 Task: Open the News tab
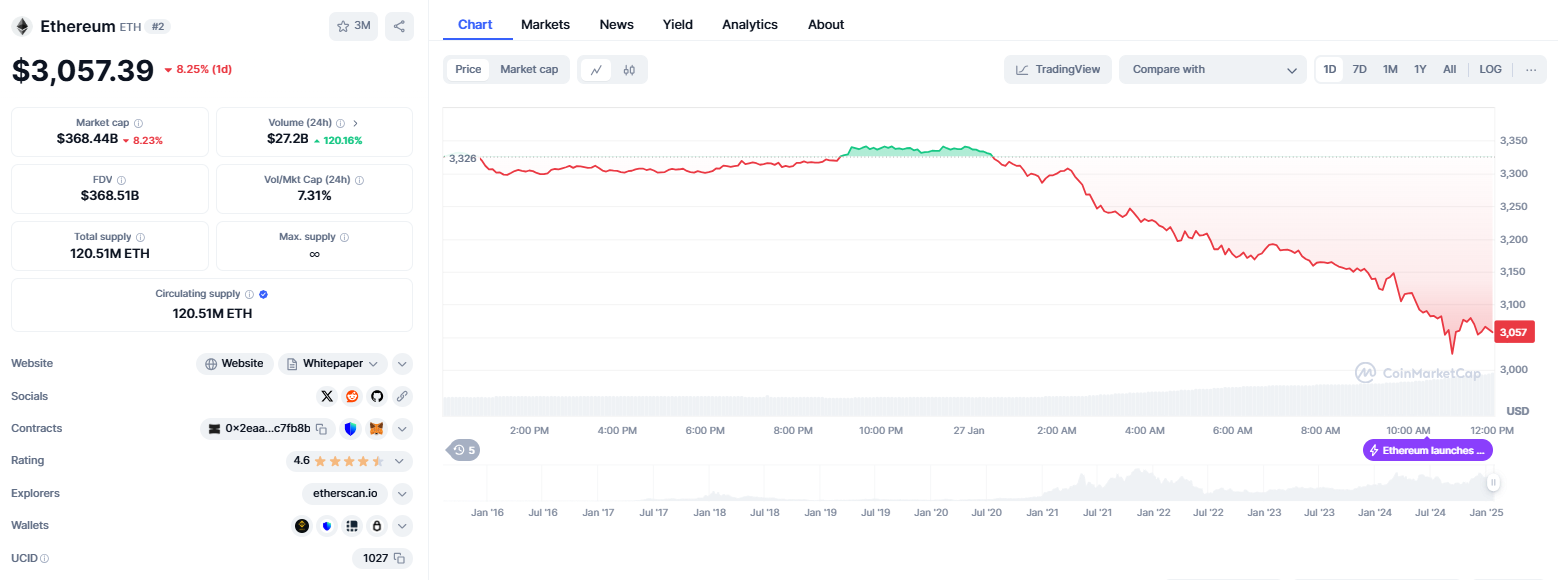click(616, 24)
